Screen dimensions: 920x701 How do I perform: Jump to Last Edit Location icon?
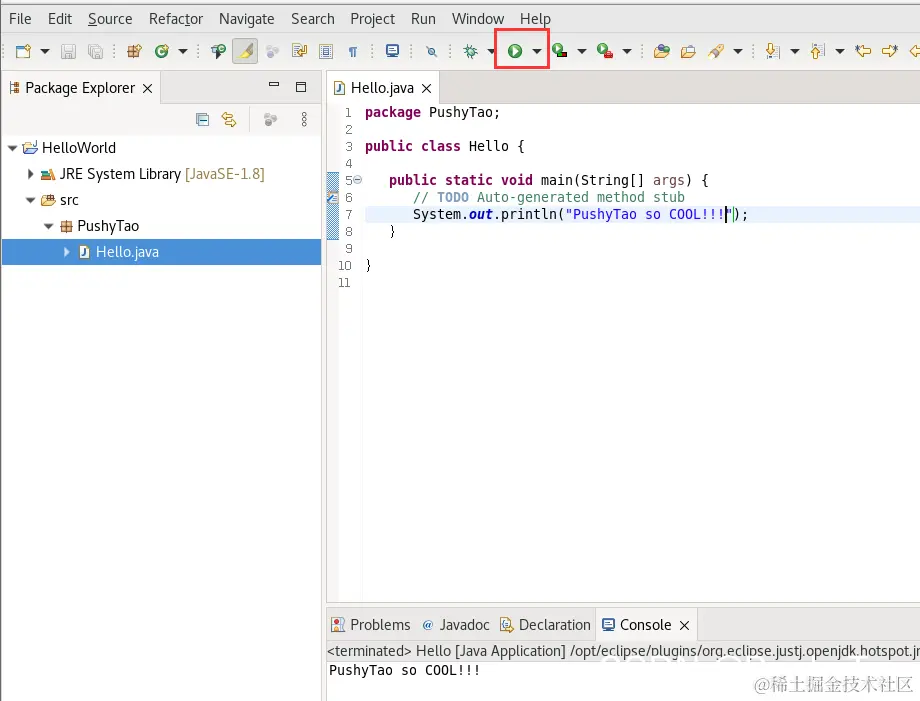[862, 52]
